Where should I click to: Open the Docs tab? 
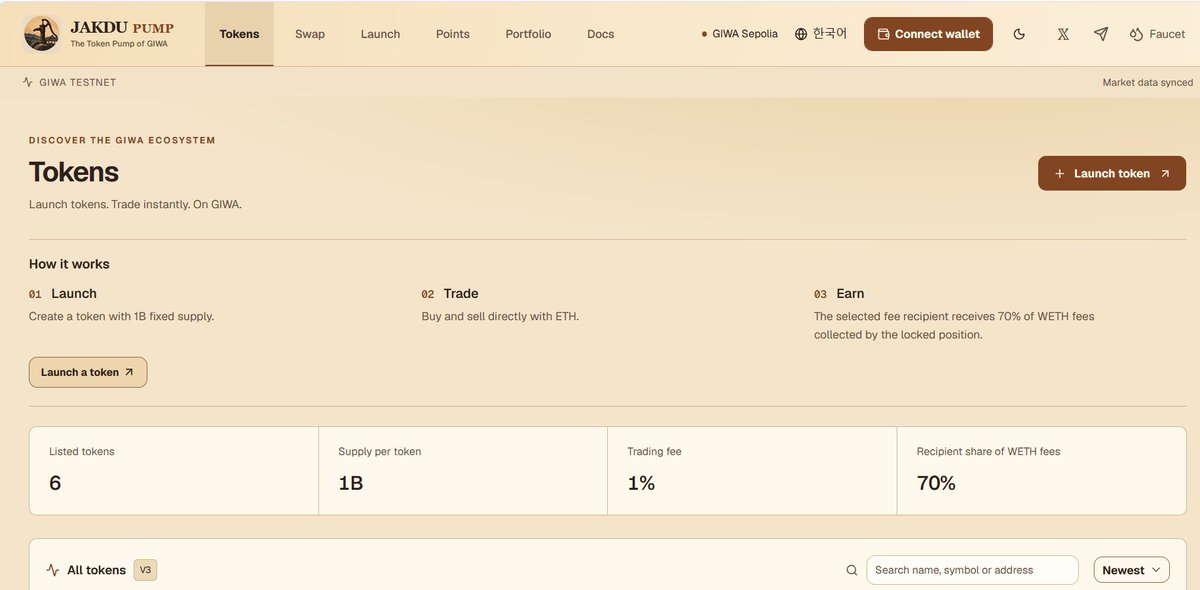[601, 34]
